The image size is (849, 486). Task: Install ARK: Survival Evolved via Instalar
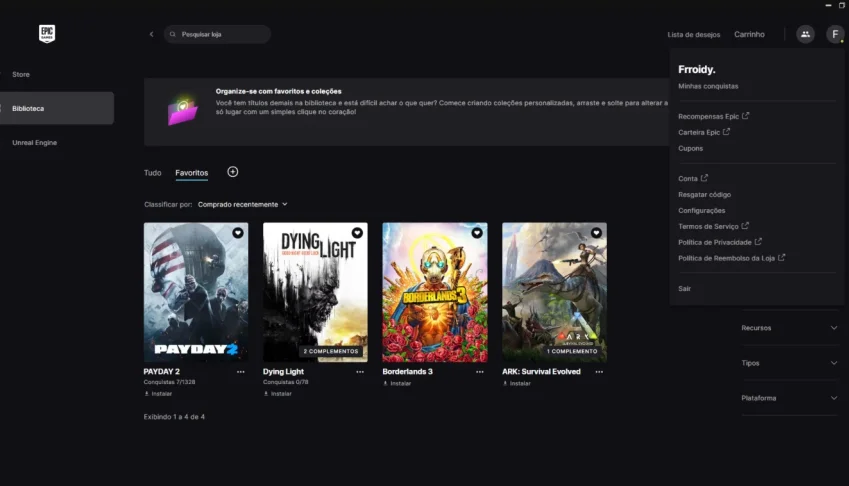[x=517, y=383]
